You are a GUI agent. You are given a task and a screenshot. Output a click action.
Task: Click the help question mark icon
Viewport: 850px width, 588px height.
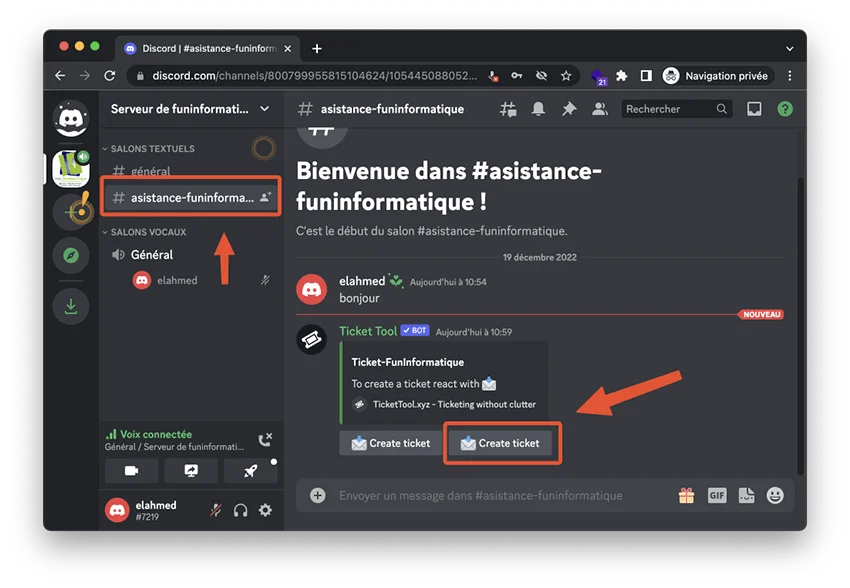[785, 108]
